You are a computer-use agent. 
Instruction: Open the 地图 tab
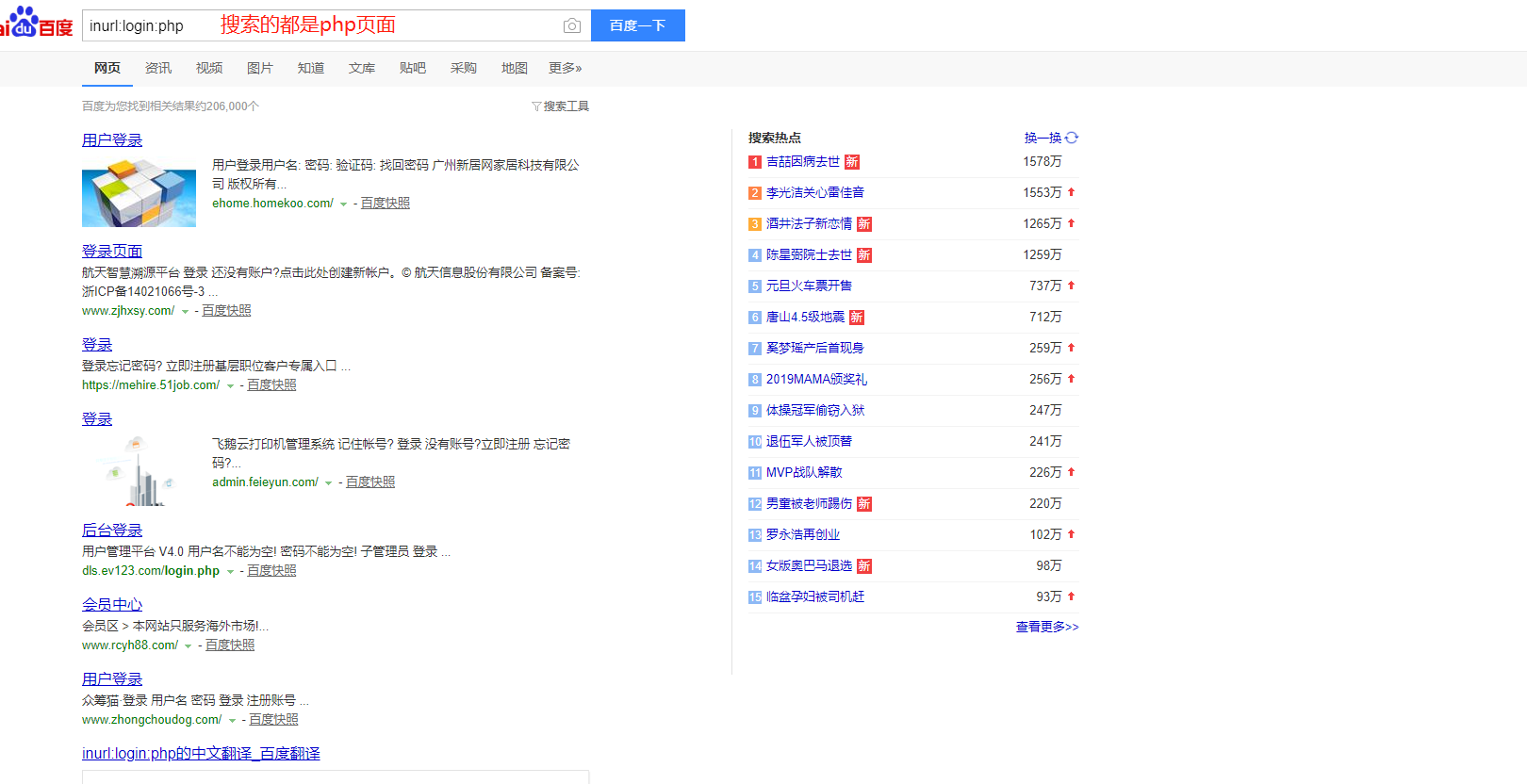pos(515,68)
